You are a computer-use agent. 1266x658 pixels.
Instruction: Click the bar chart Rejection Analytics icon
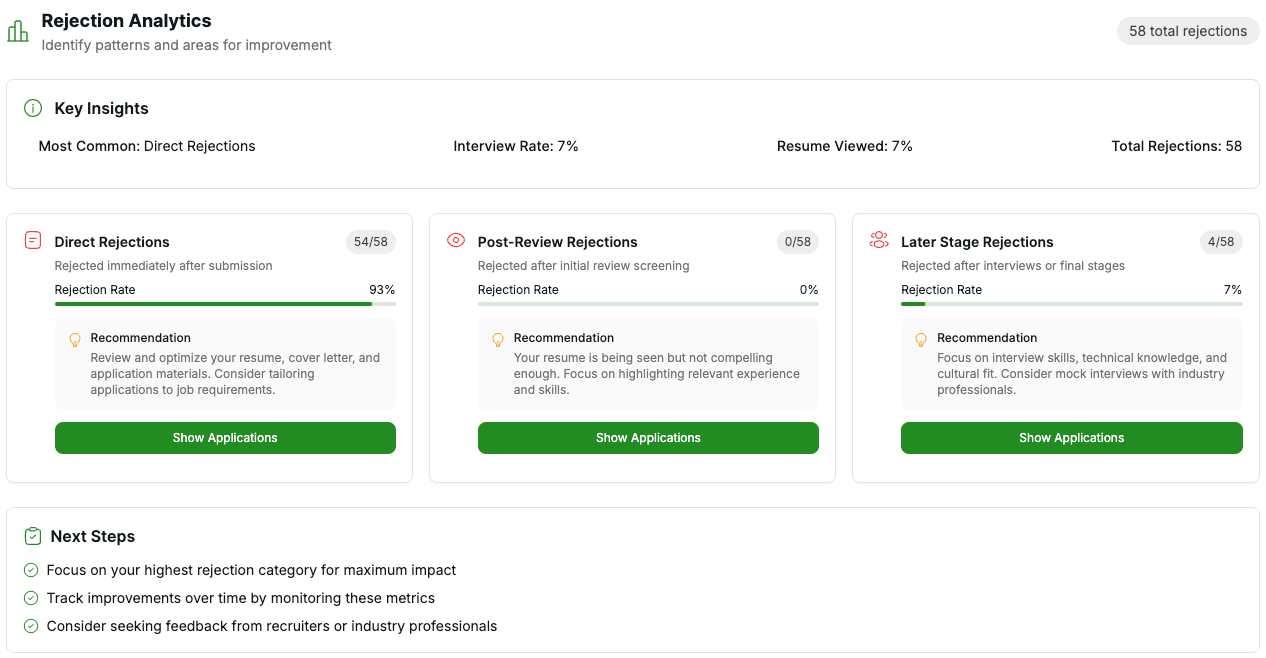[18, 31]
